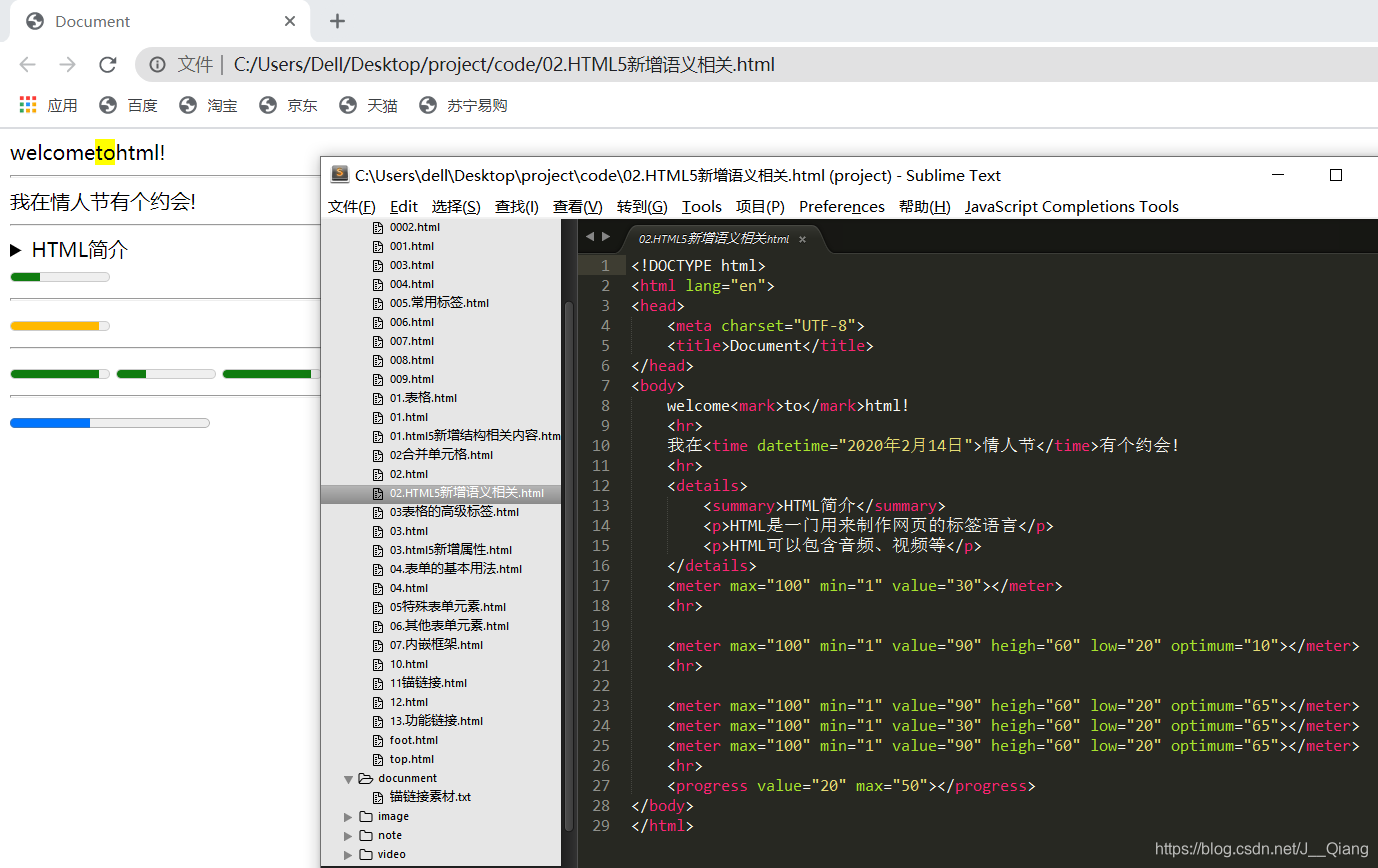Open 06.其他表单元素.html in sidebar
This screenshot has height=868, width=1378.
[x=449, y=626]
